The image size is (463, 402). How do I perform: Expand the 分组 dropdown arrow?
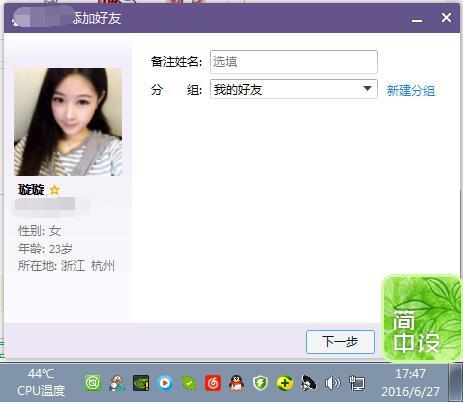tap(367, 89)
